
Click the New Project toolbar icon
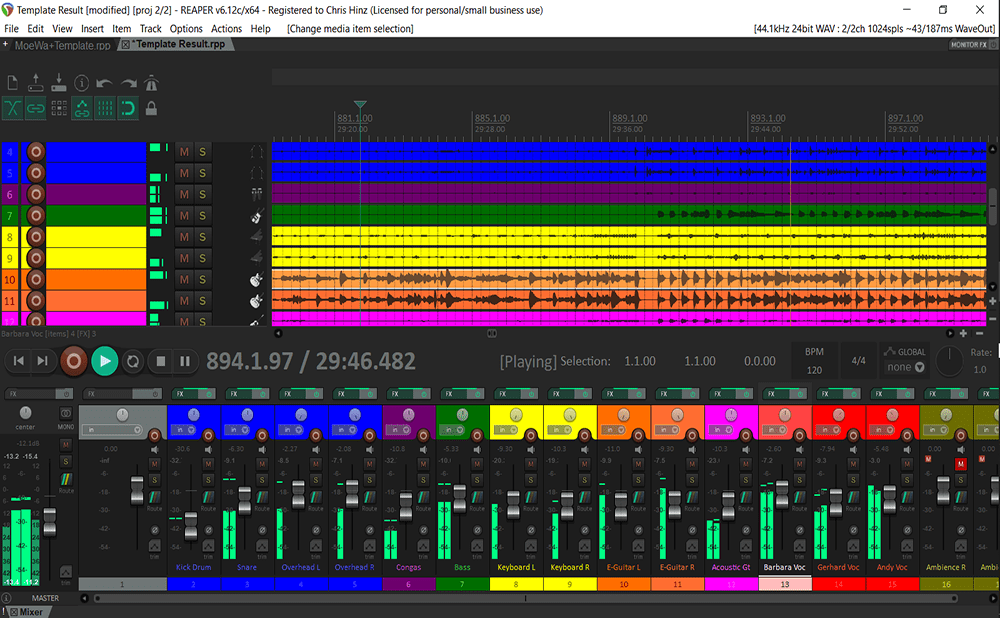point(13,83)
